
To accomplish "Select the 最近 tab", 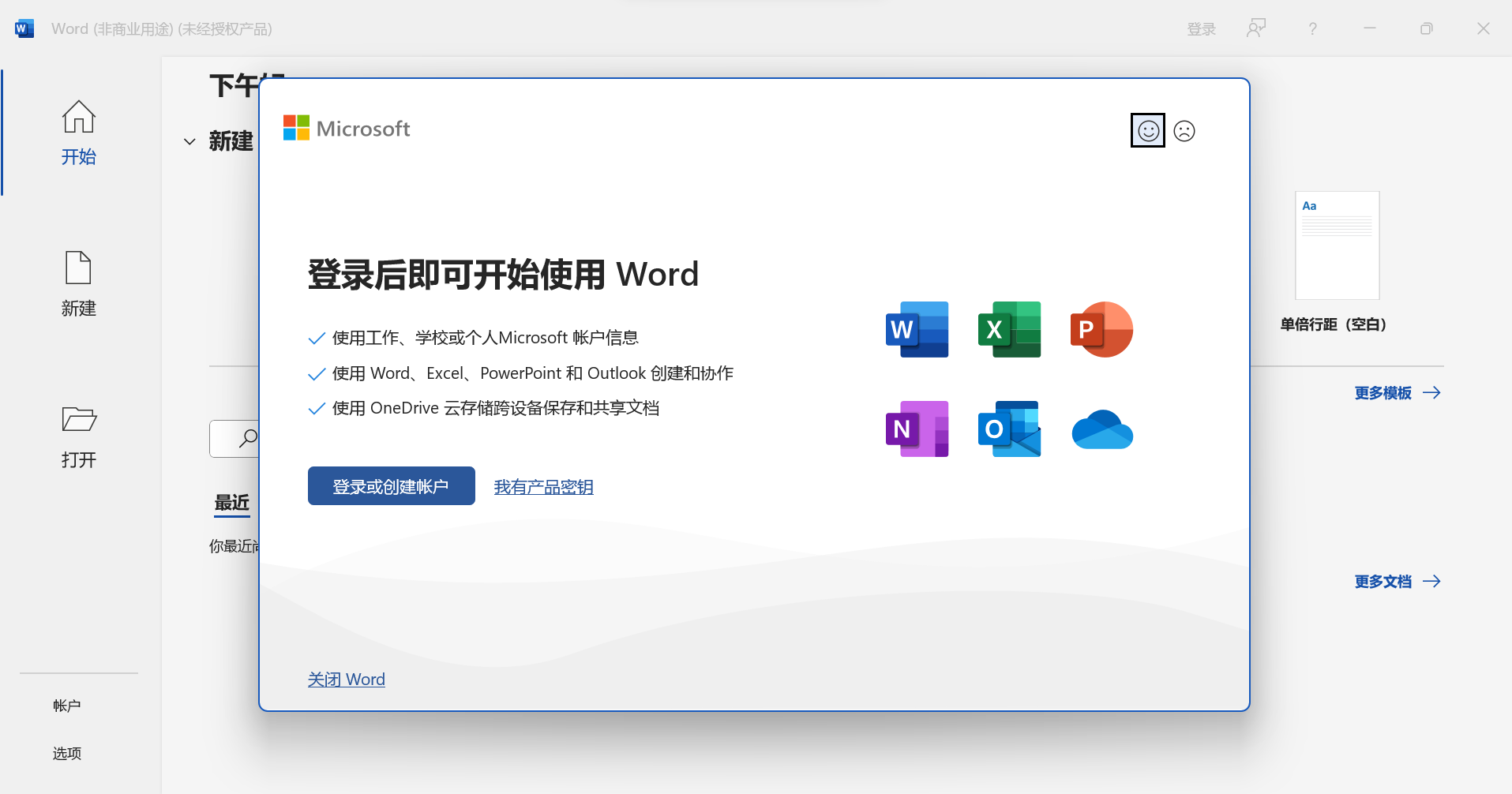I will click(232, 503).
